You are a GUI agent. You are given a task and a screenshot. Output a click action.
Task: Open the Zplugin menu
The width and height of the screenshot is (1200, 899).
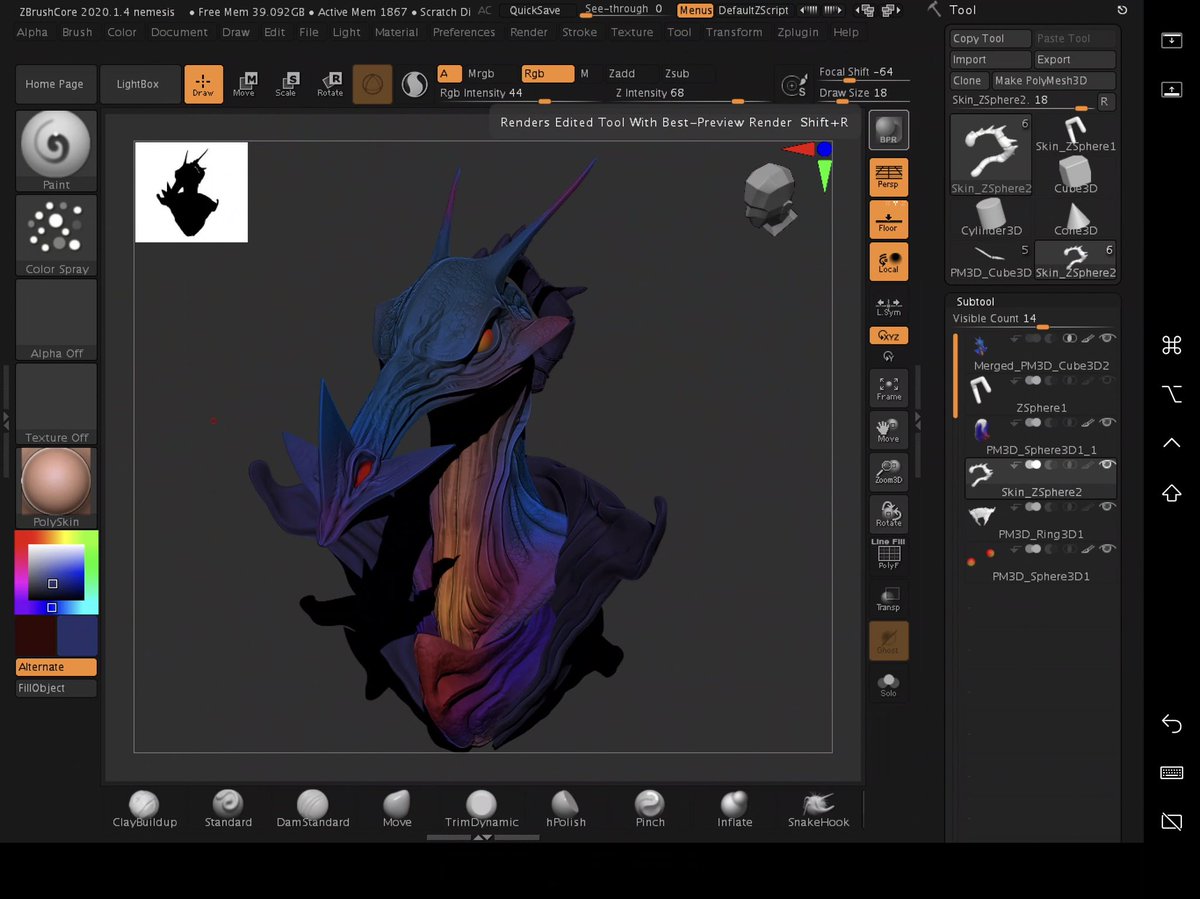[x=797, y=32]
